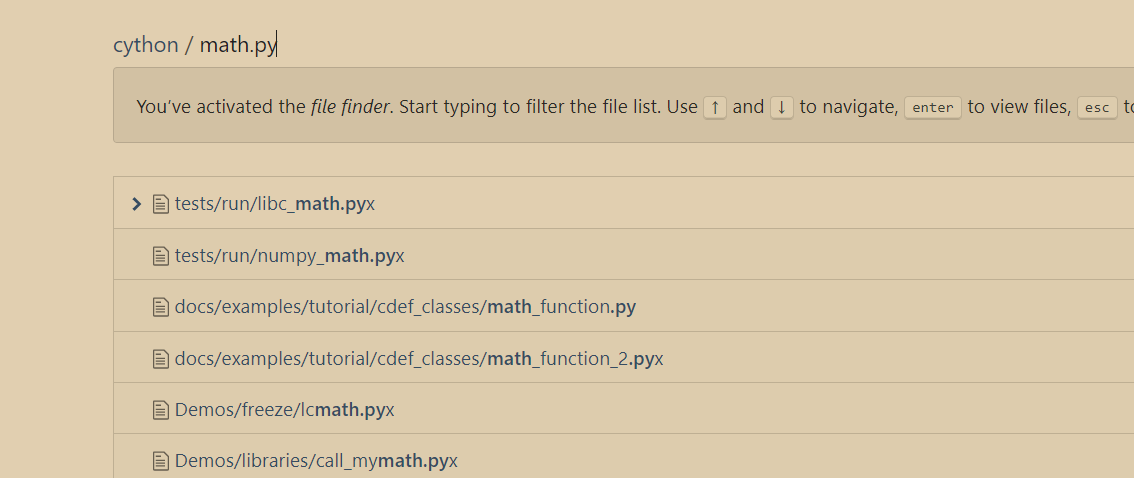Click file icon beside tests/run/numpy_math.pyx
1134x478 pixels.
[x=160, y=256]
